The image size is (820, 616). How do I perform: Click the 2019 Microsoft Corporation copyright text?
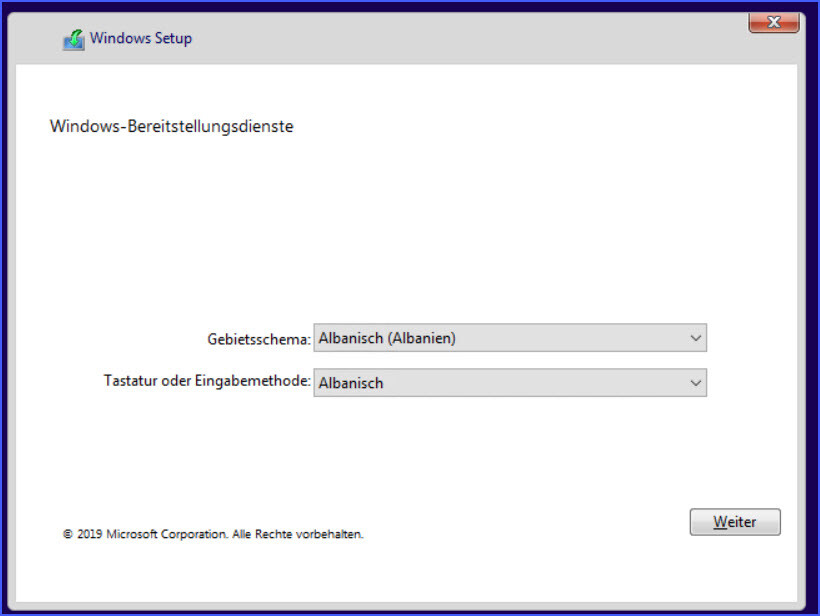coord(213,534)
